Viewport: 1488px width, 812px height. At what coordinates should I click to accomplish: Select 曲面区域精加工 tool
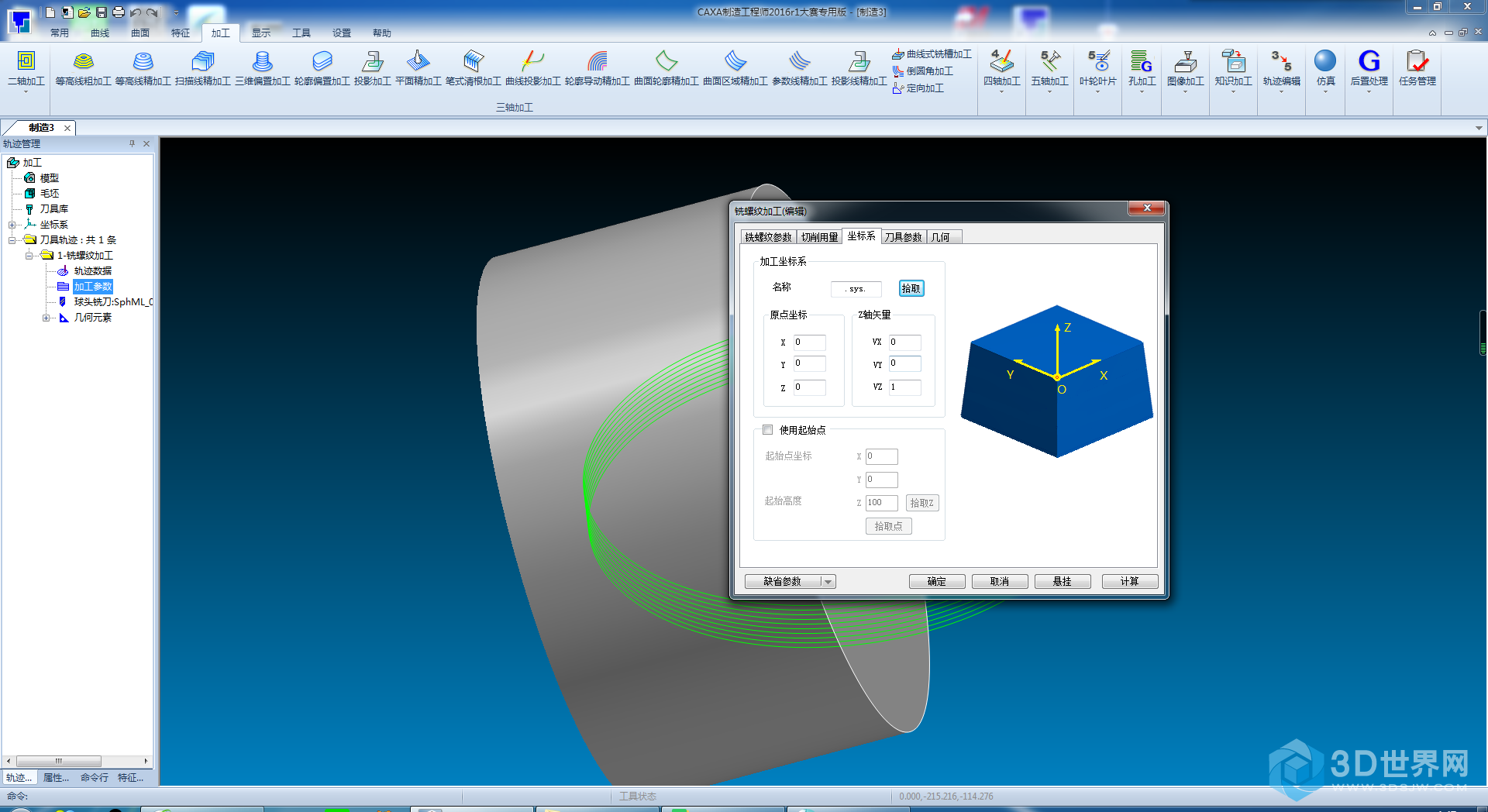coord(735,68)
